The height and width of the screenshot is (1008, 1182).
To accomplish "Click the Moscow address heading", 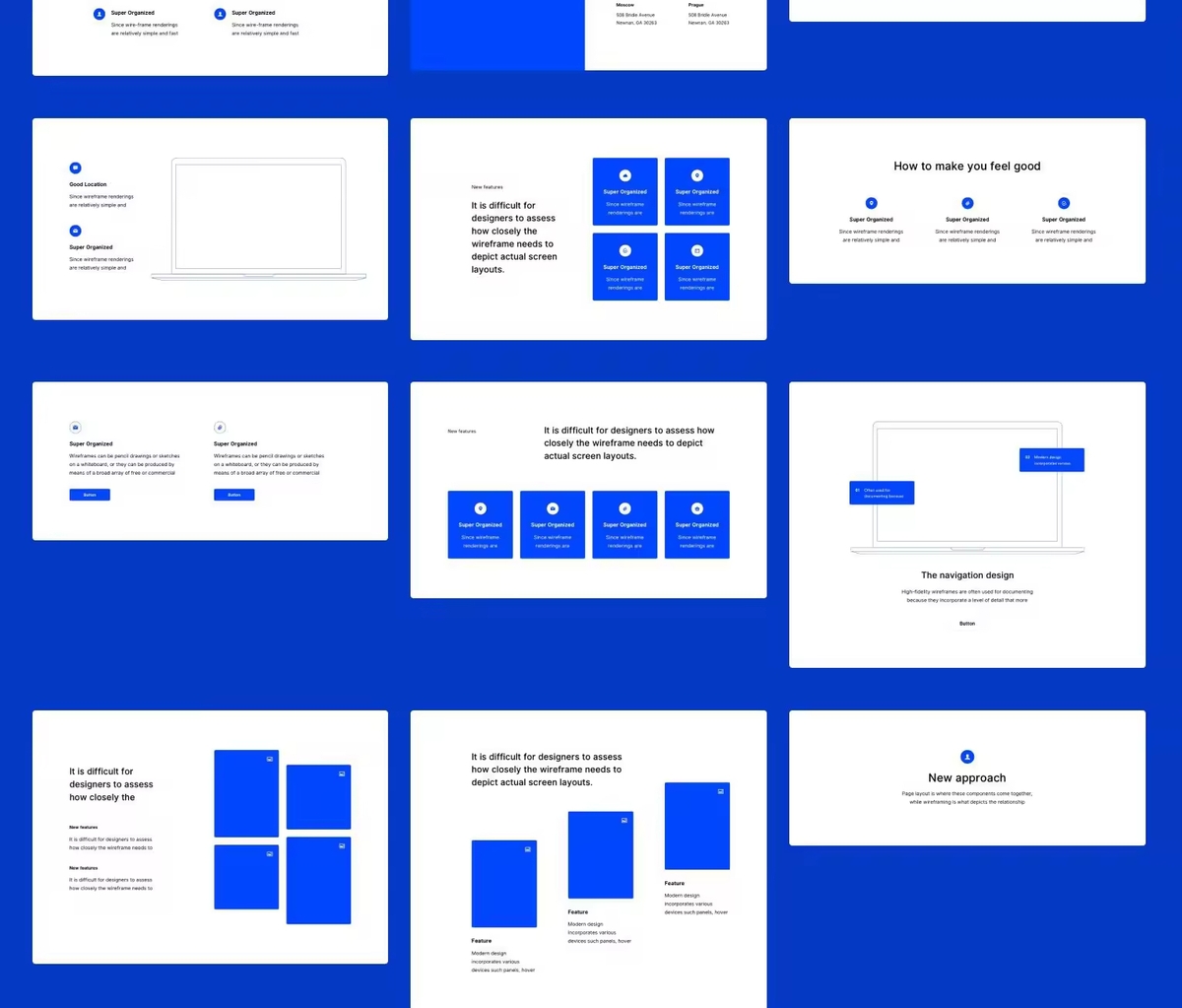I will point(625,5).
